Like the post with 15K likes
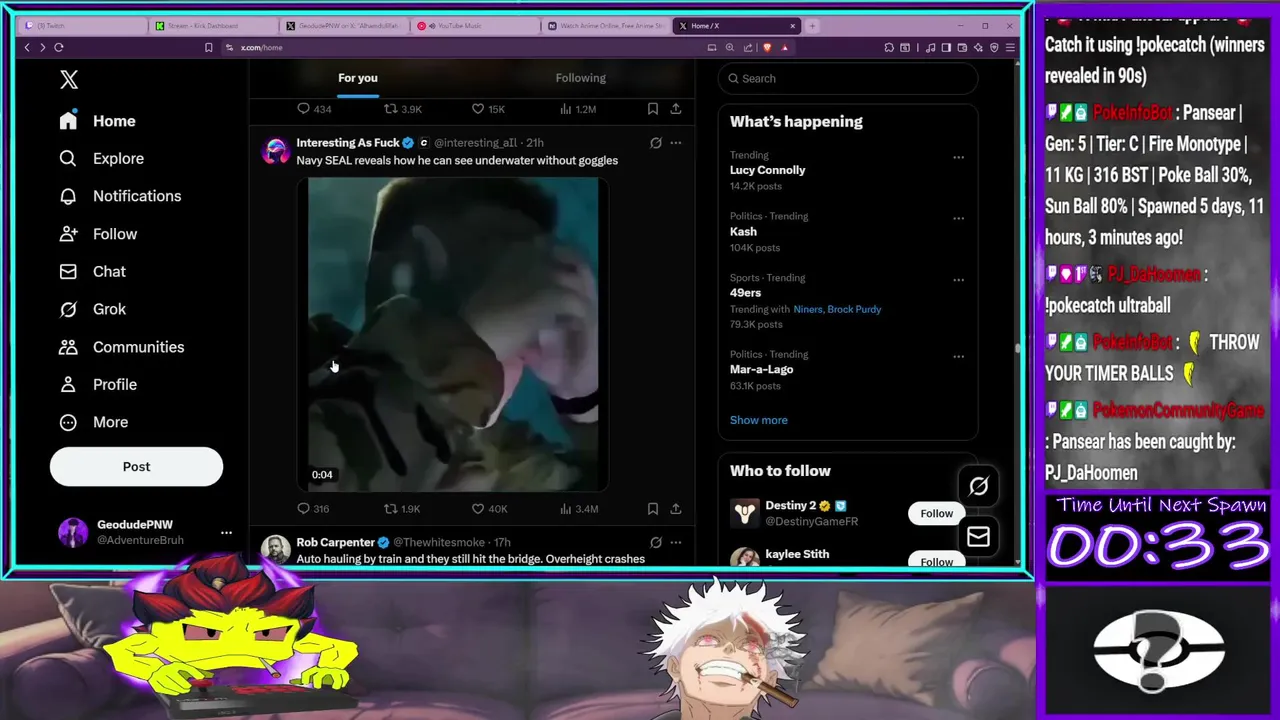This screenshot has width=1280, height=720. click(477, 108)
